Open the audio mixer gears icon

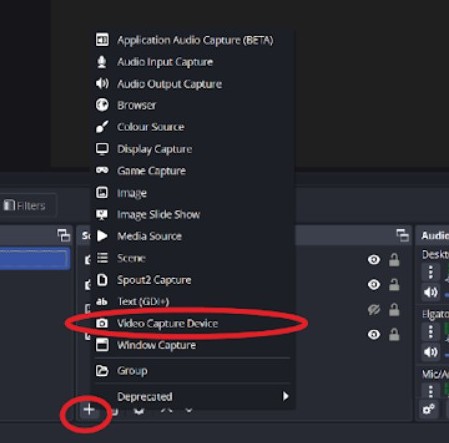pos(429,409)
